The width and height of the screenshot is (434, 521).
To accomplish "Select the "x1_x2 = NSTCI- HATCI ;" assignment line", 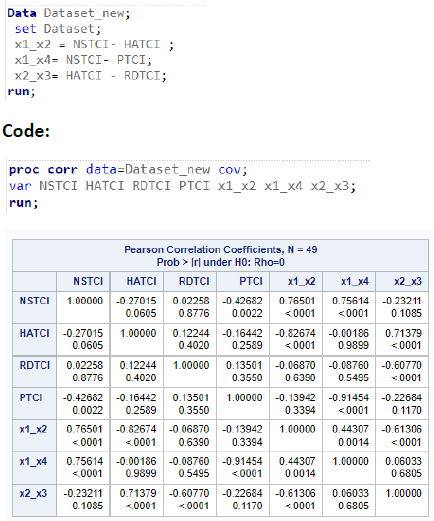I will (94, 44).
